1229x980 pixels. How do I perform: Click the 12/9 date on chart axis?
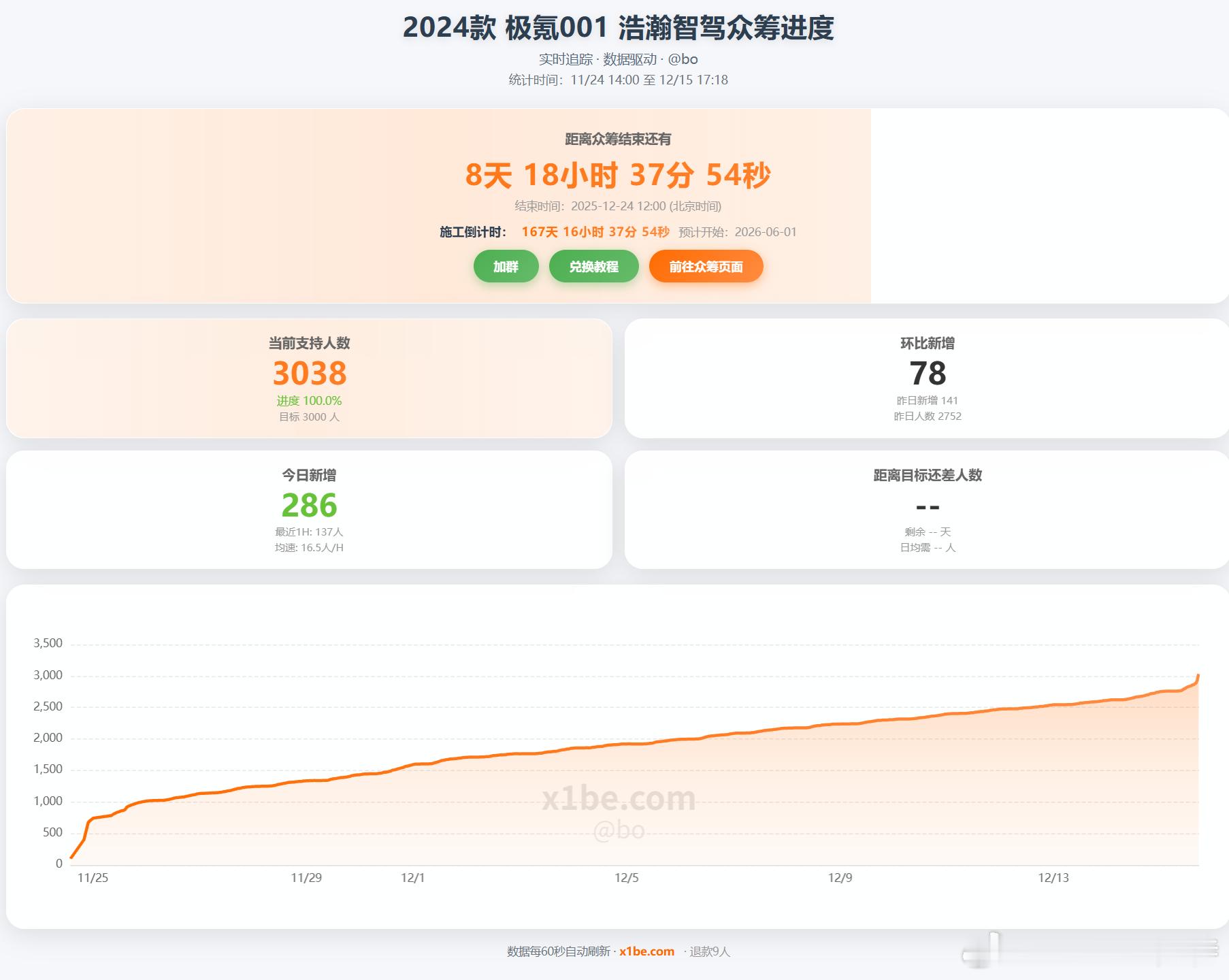pos(840,878)
